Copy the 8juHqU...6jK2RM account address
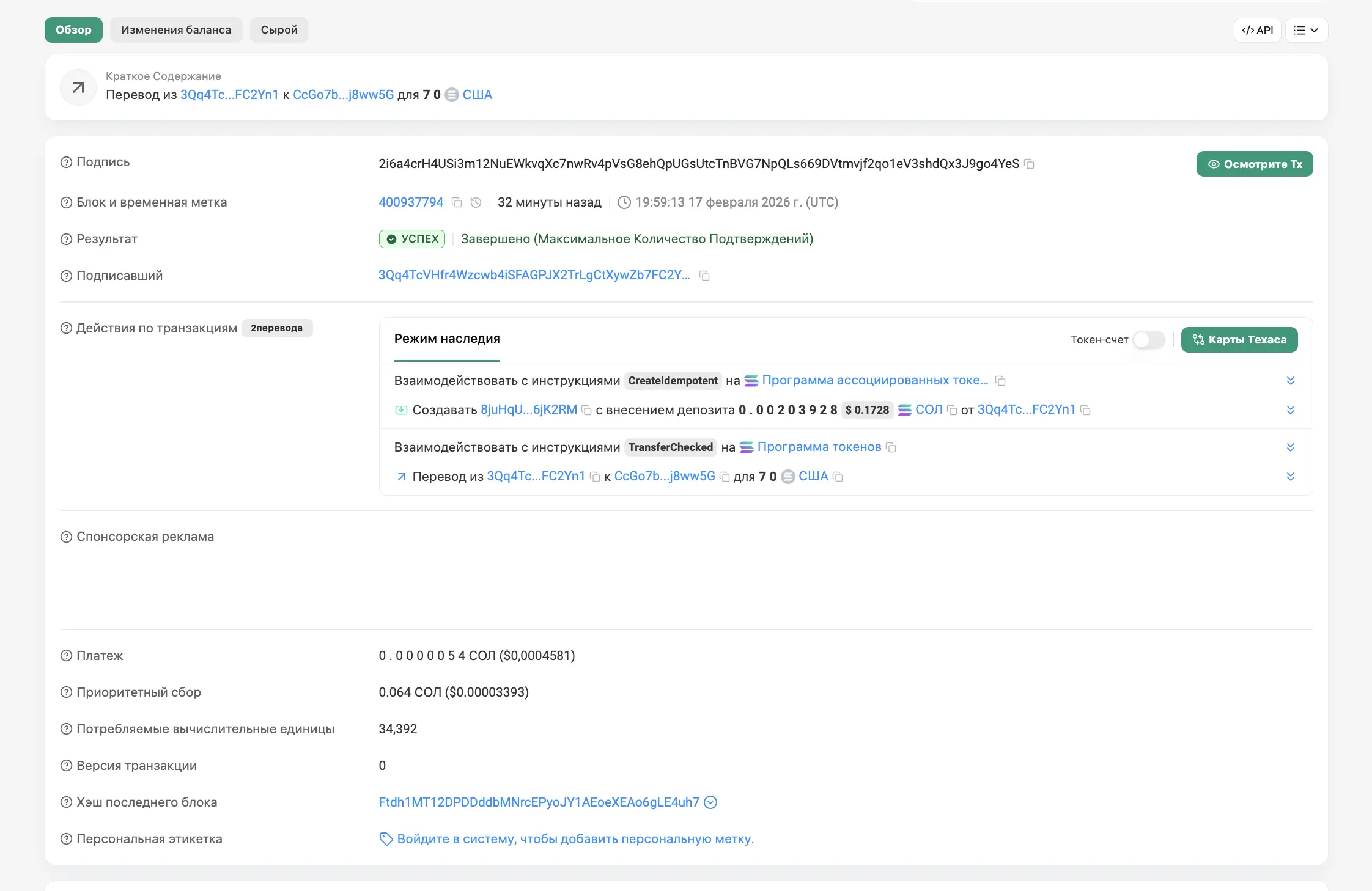 (x=586, y=410)
